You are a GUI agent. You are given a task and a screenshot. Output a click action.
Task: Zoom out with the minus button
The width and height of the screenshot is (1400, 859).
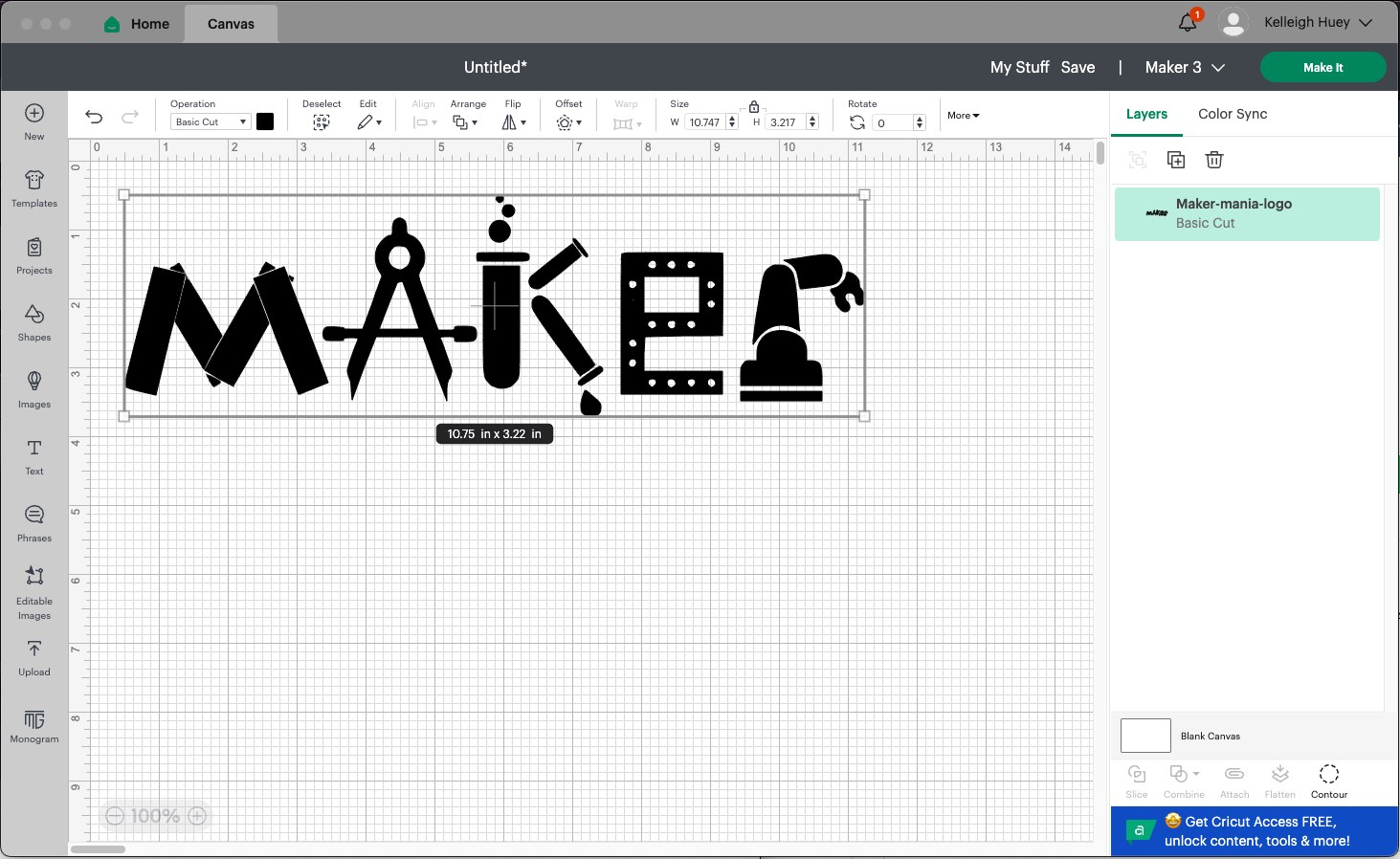point(115,816)
